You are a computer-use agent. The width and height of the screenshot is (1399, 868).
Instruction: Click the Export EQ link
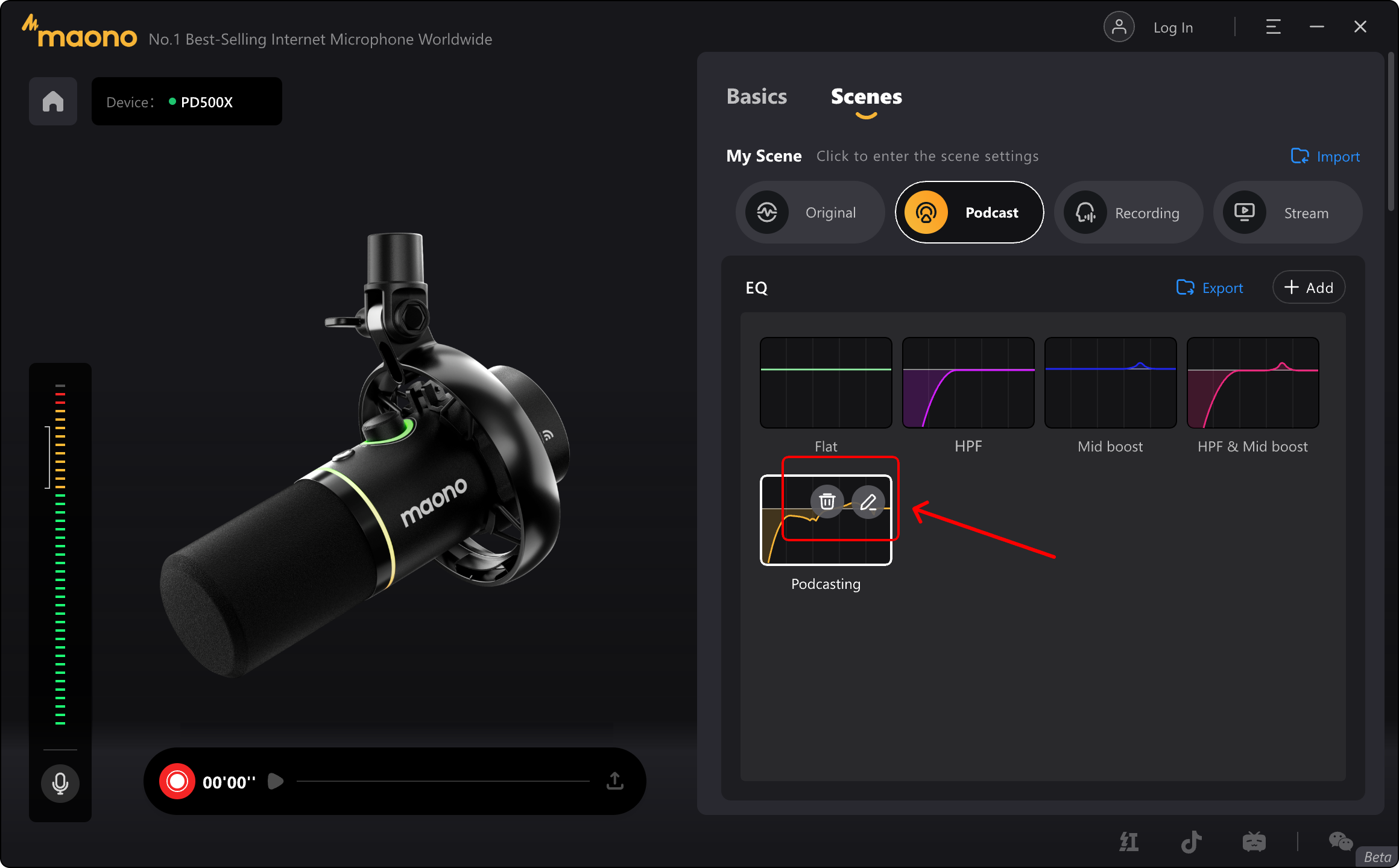[1210, 288]
